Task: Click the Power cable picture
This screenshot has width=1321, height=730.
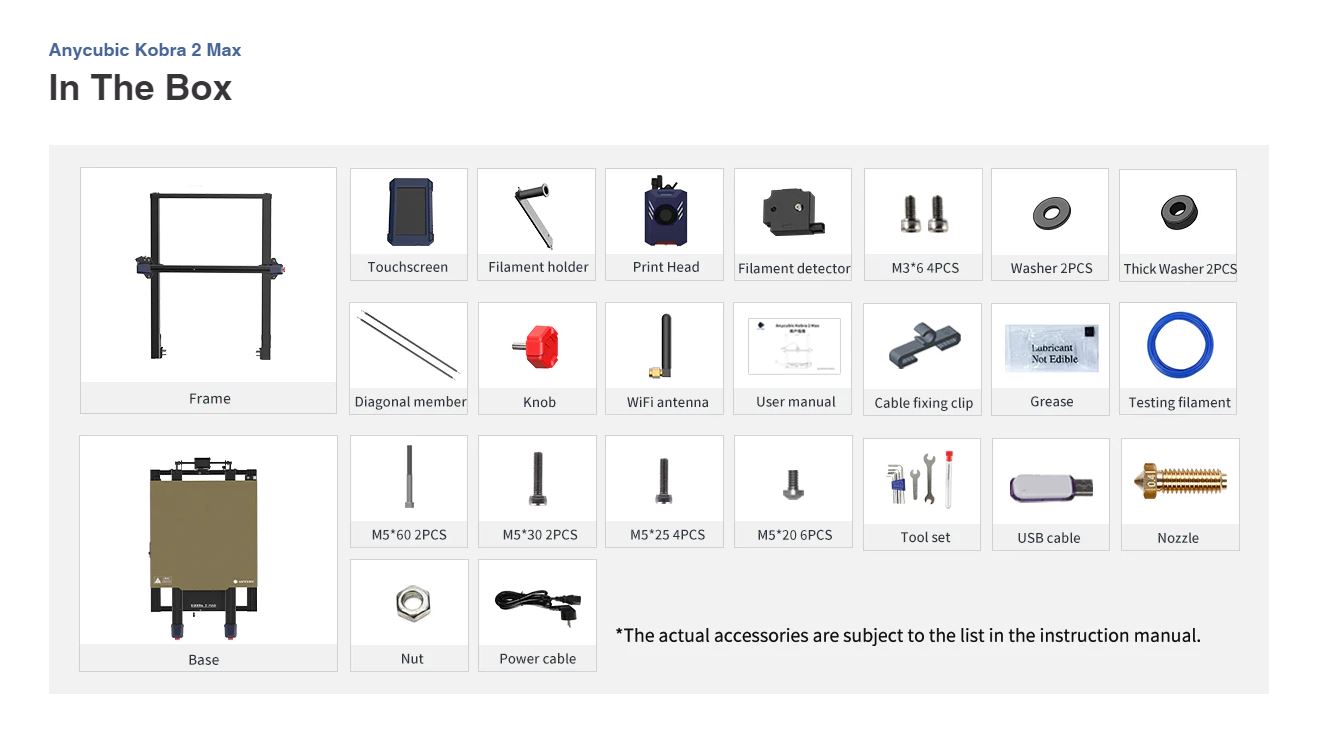Action: click(x=537, y=604)
